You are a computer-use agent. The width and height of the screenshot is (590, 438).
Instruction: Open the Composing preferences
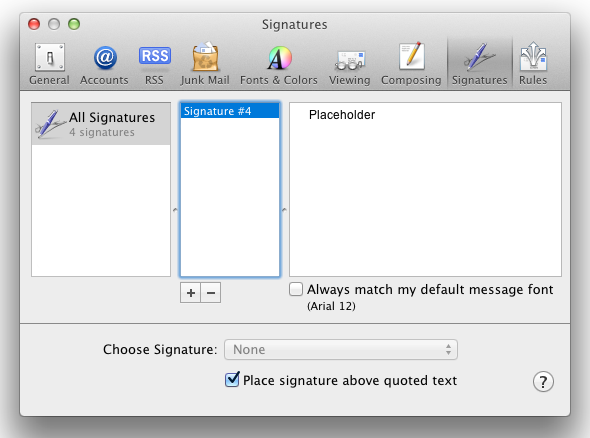click(x=411, y=64)
